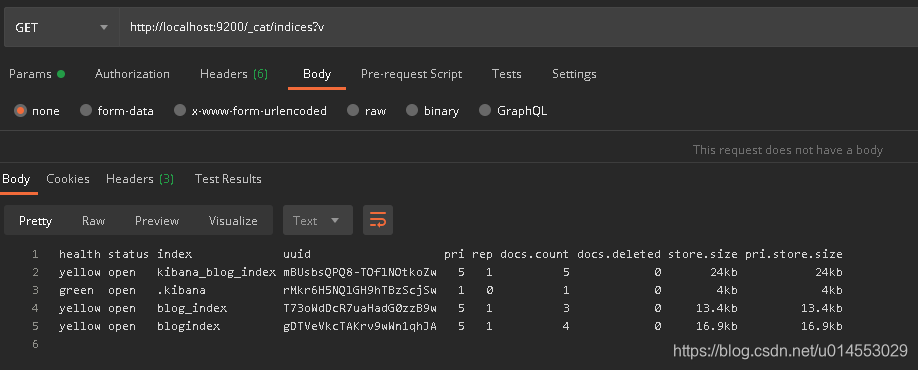Switch to the Authorization tab
Viewport: 918px width, 370px height.
[132, 74]
